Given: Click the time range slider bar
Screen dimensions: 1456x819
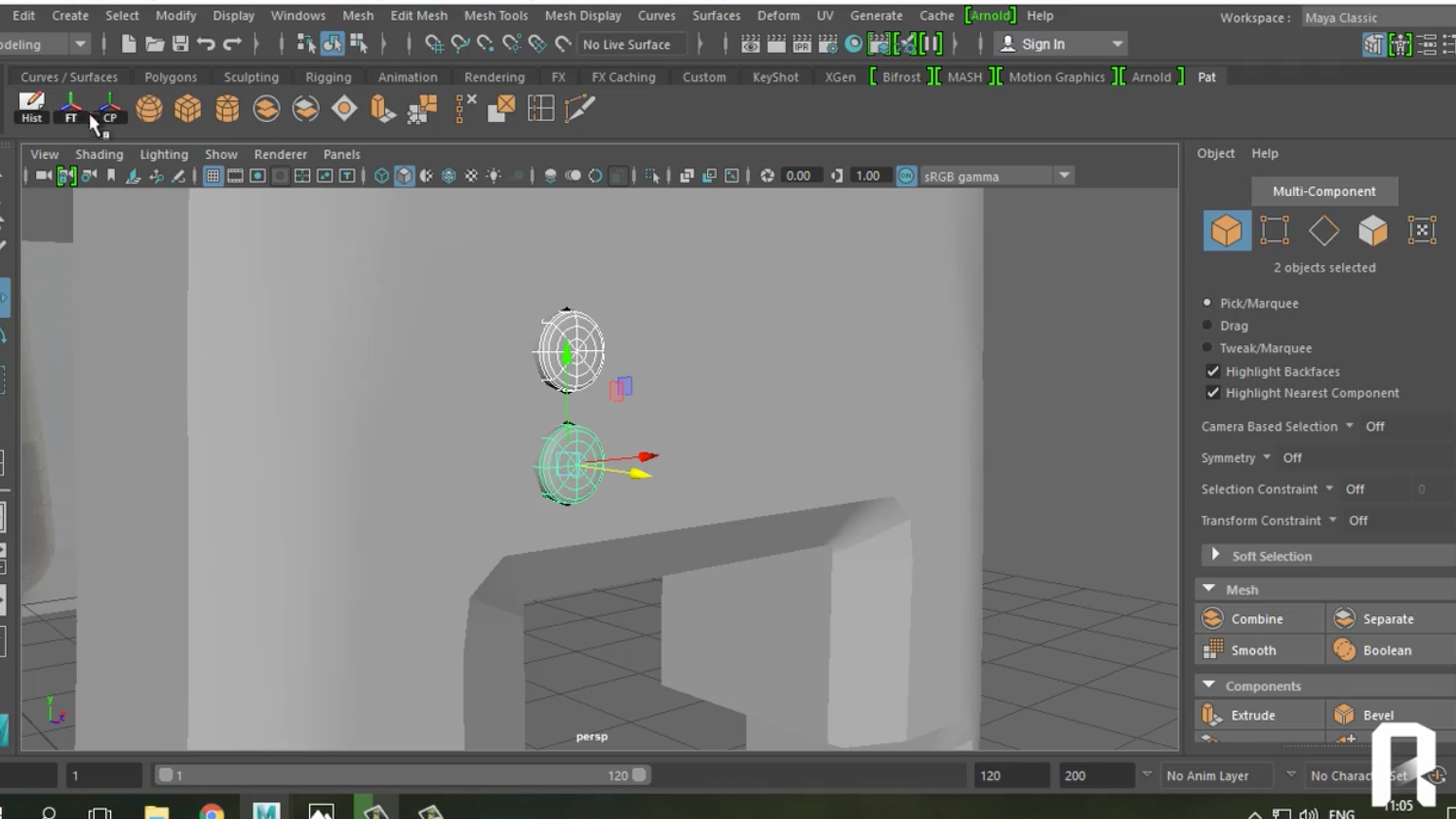Looking at the screenshot, I should coord(400,775).
